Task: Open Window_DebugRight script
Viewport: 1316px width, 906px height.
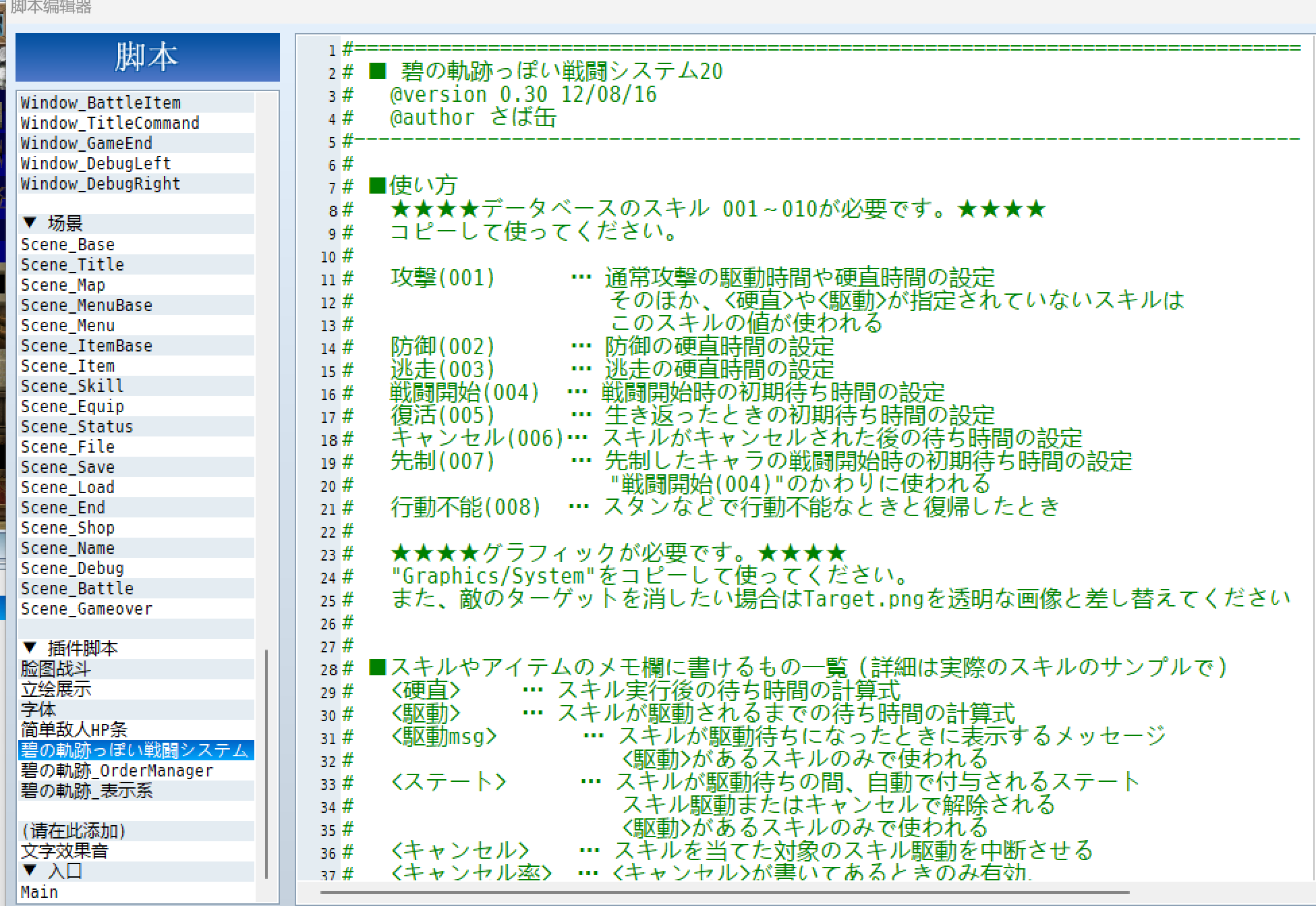Action: (136, 183)
